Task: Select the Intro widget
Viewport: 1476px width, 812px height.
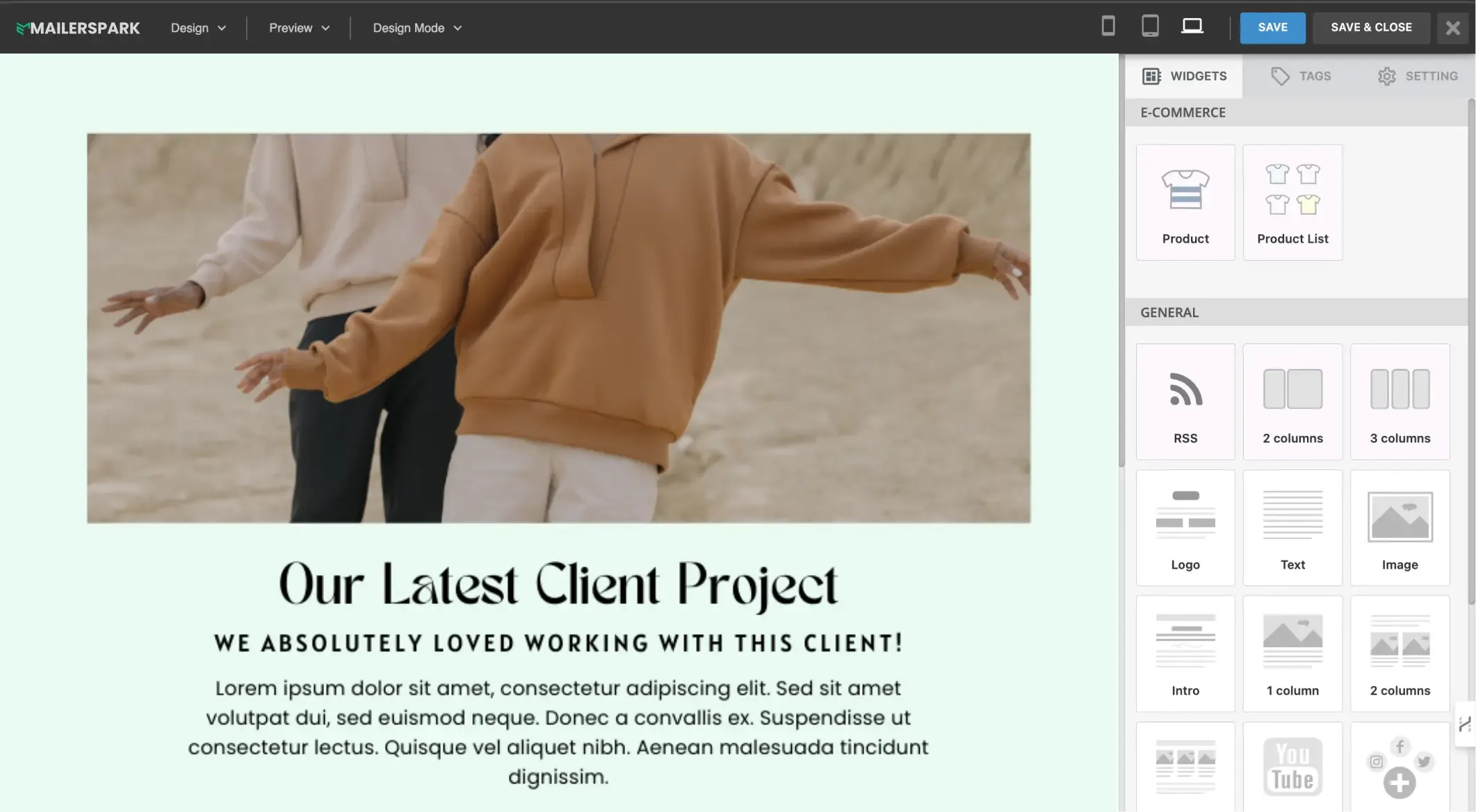Action: pyautogui.click(x=1185, y=653)
